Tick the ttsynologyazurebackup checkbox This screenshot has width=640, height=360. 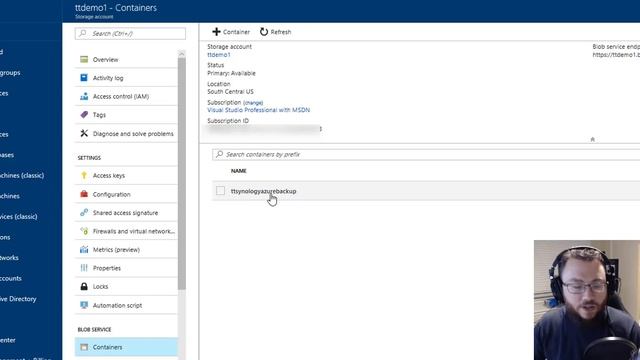(x=220, y=191)
